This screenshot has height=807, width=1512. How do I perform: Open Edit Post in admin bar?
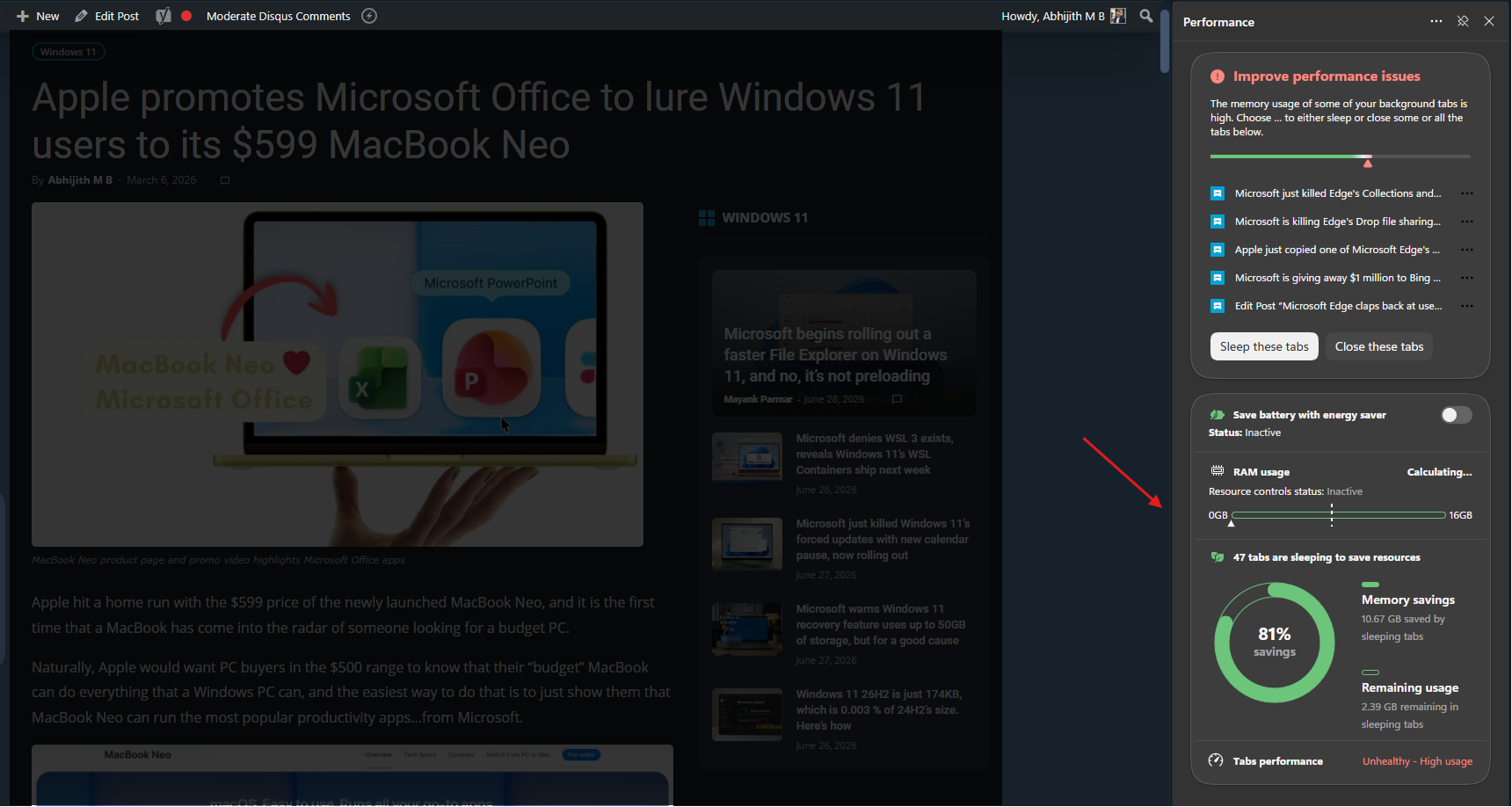point(107,16)
